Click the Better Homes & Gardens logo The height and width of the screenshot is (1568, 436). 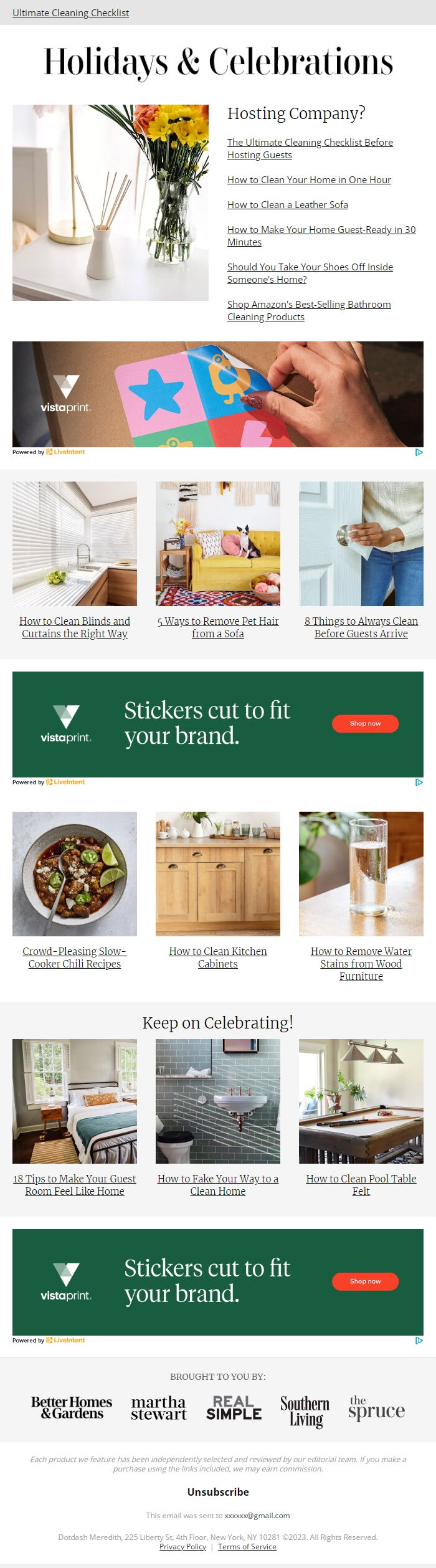(72, 1407)
